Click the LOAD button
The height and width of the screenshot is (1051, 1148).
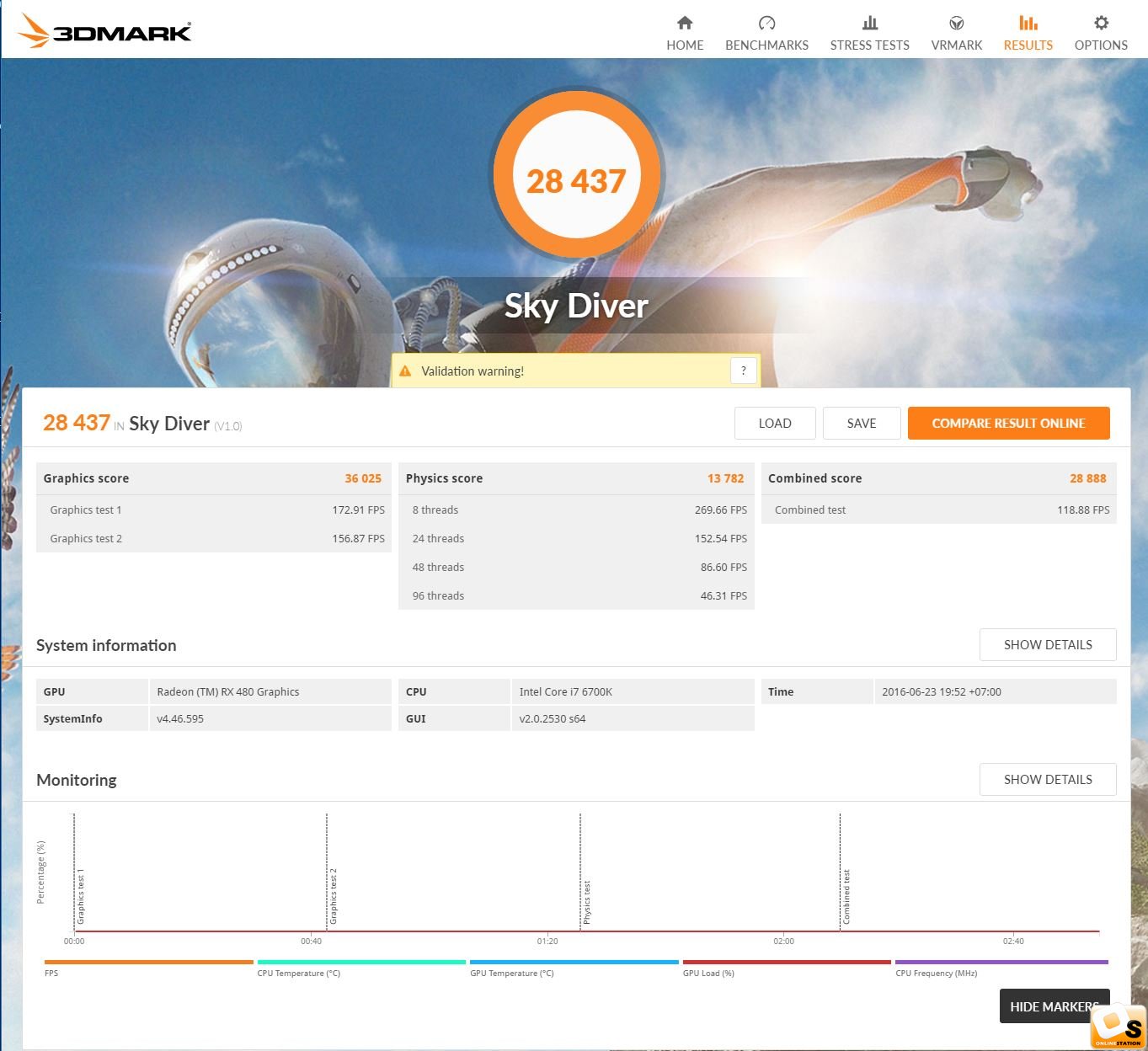775,424
